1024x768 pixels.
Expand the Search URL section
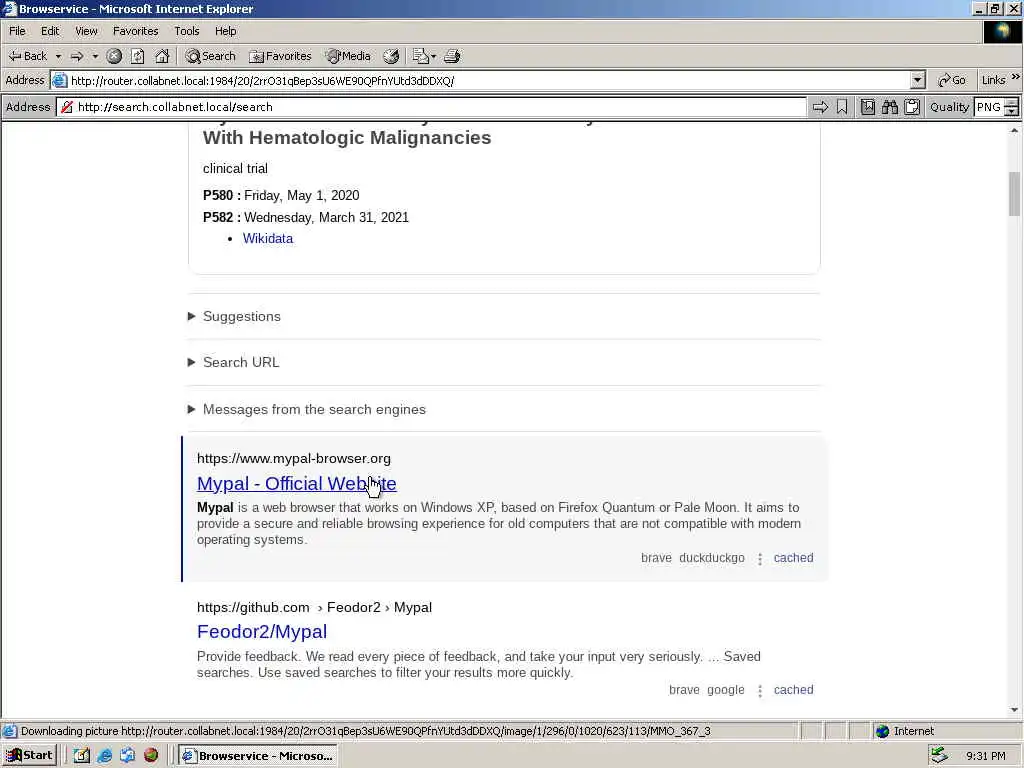click(x=234, y=362)
